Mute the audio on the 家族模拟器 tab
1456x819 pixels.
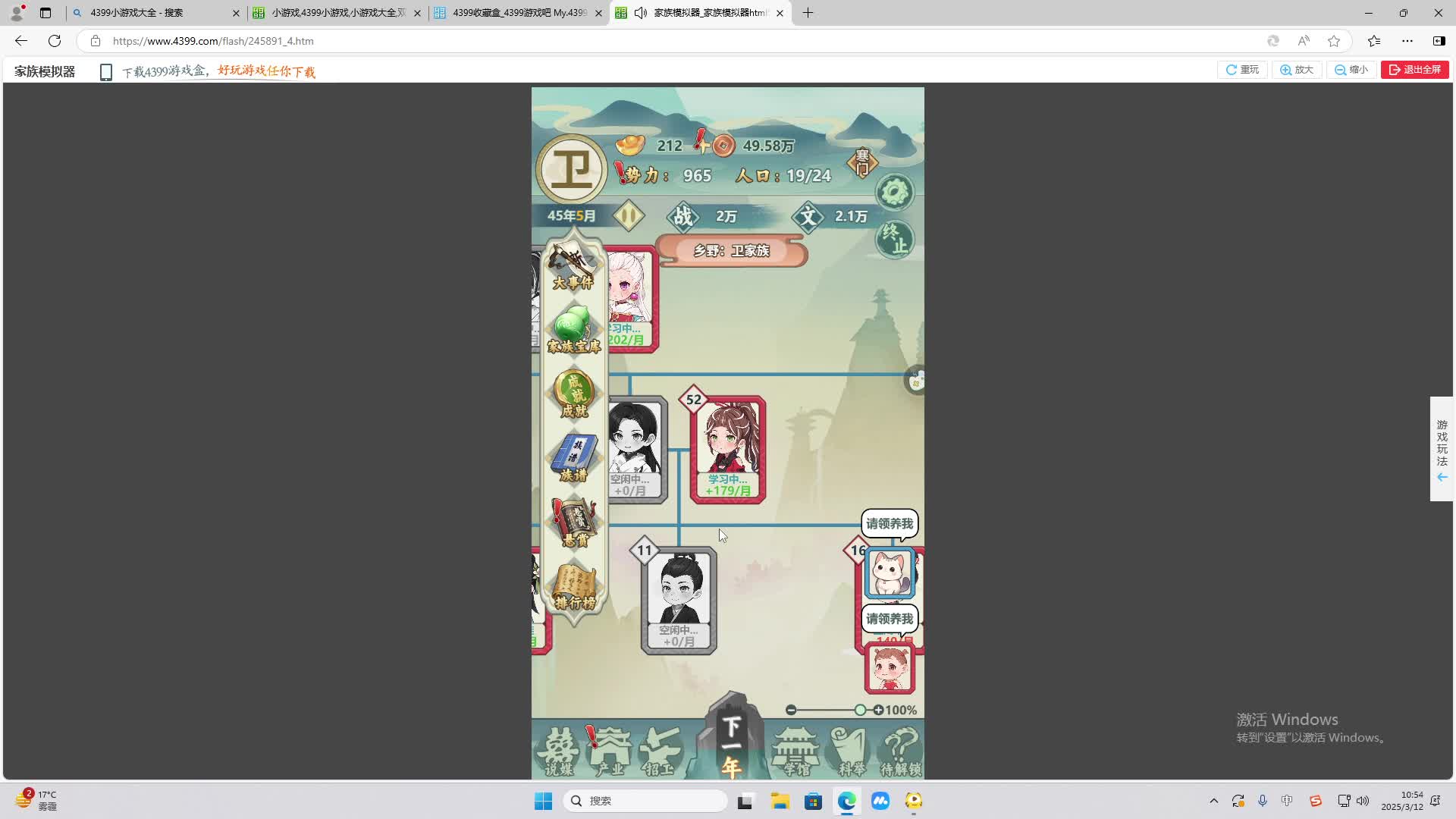tap(641, 13)
